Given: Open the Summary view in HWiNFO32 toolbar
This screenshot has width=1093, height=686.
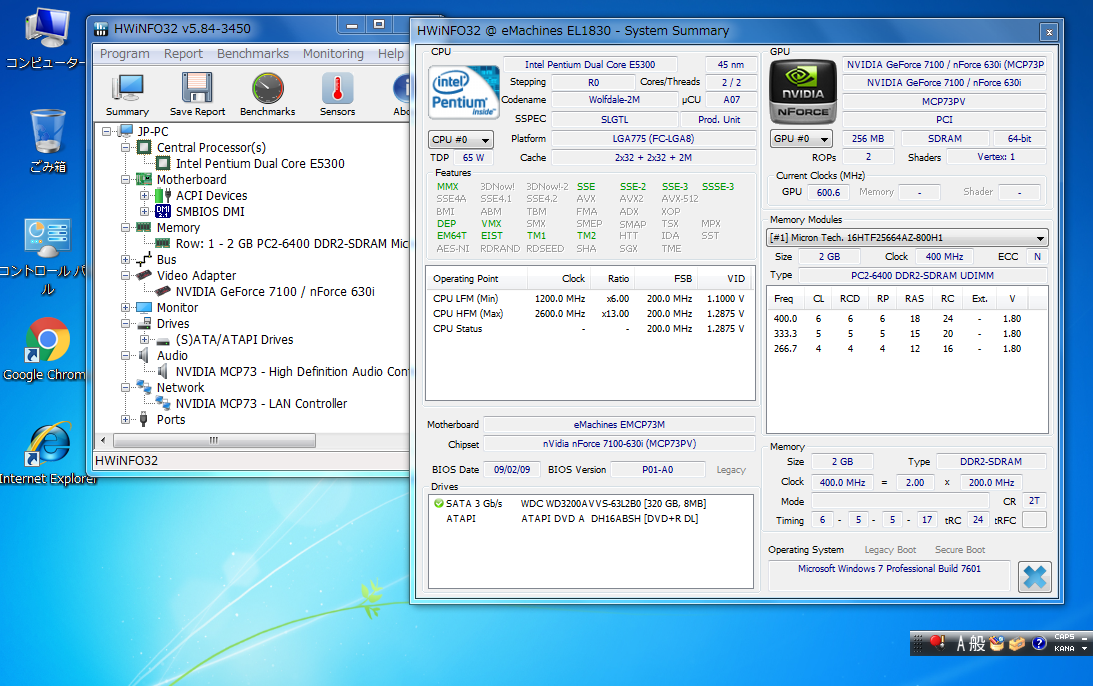Looking at the screenshot, I should point(127,94).
